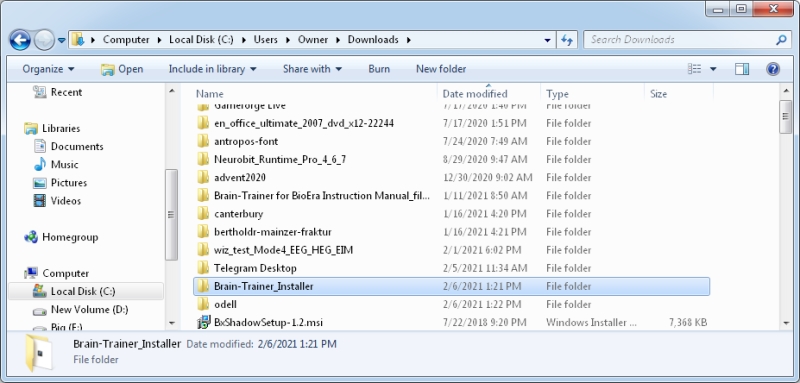Click Downloads in the address breadcrumb

(373, 40)
